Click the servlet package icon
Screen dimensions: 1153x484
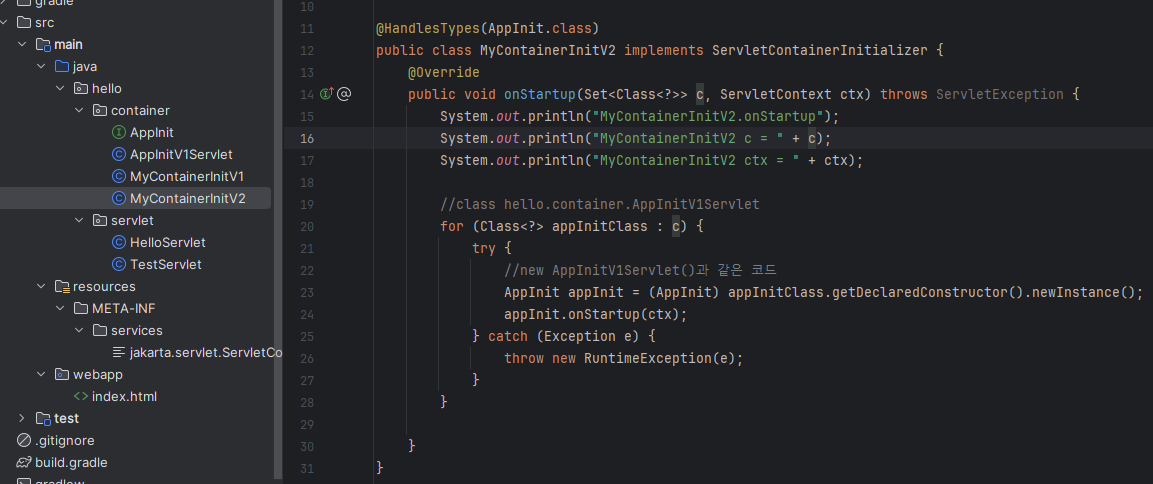click(100, 221)
